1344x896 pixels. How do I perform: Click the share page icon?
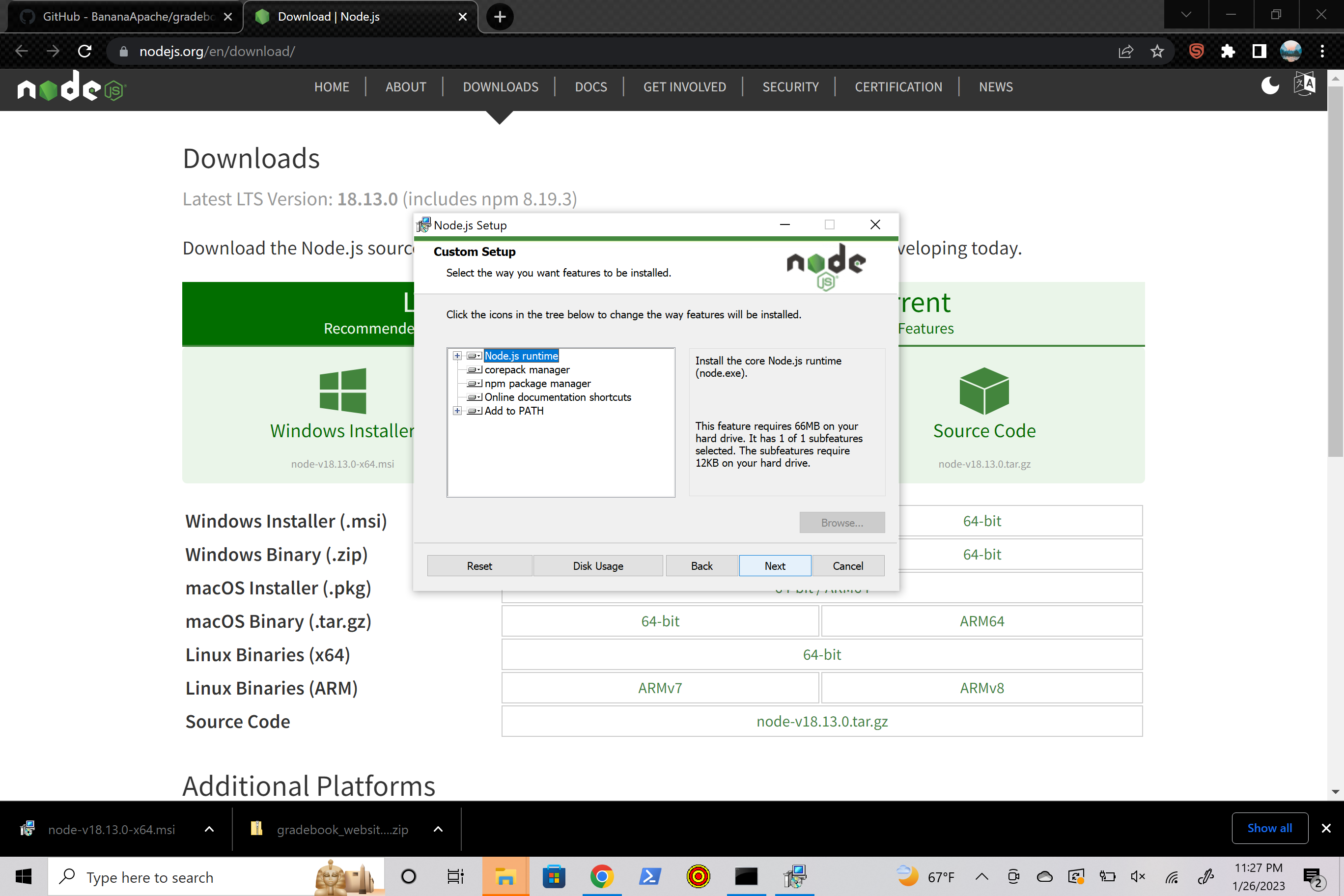tap(1125, 52)
